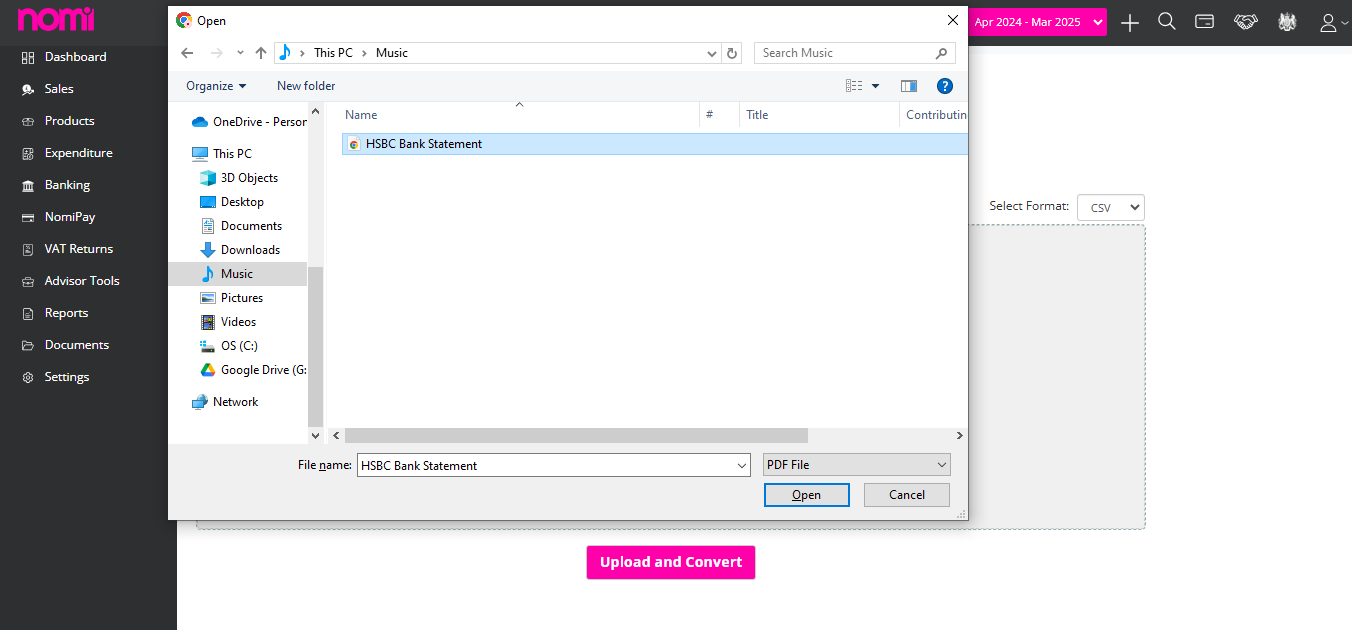Select Google Drive in the navigation pane
This screenshot has width=1352, height=630.
pos(252,370)
